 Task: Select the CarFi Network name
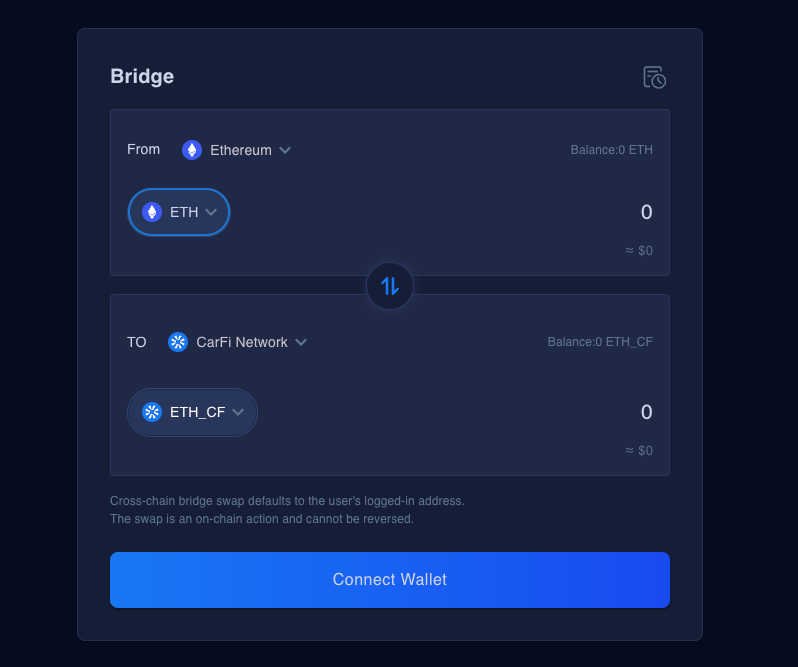click(x=242, y=342)
